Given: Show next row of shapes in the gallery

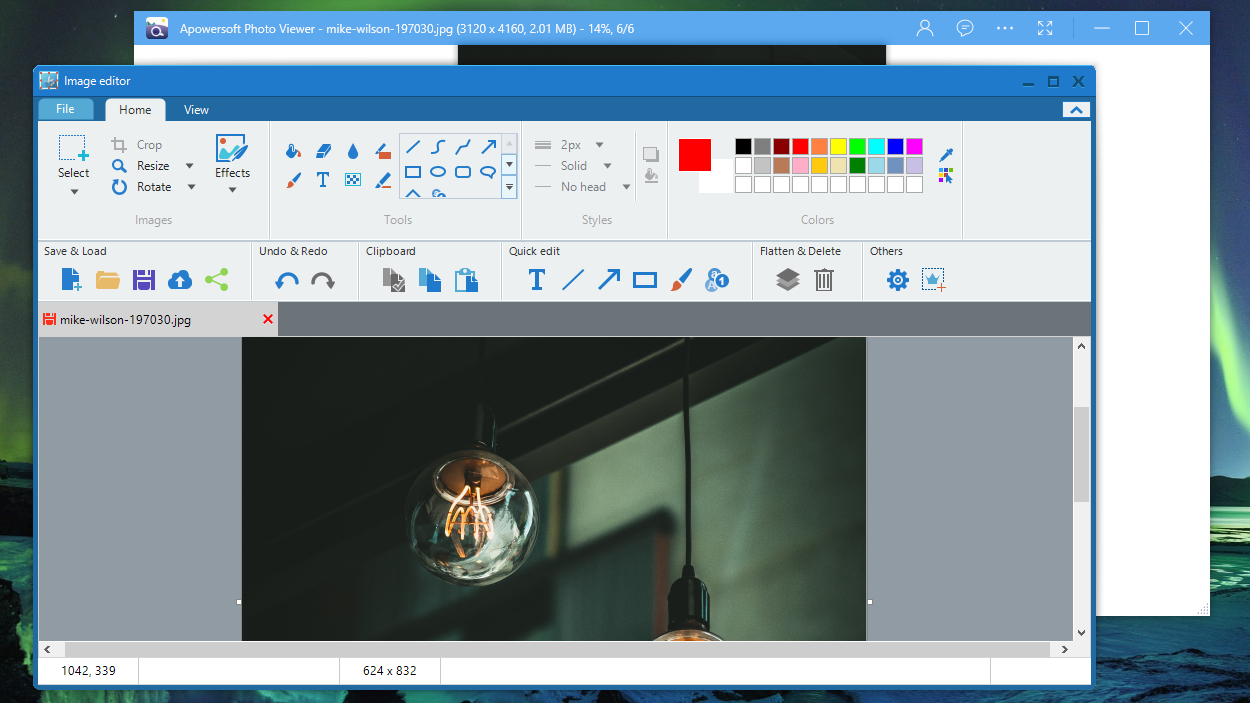Looking at the screenshot, I should point(509,164).
